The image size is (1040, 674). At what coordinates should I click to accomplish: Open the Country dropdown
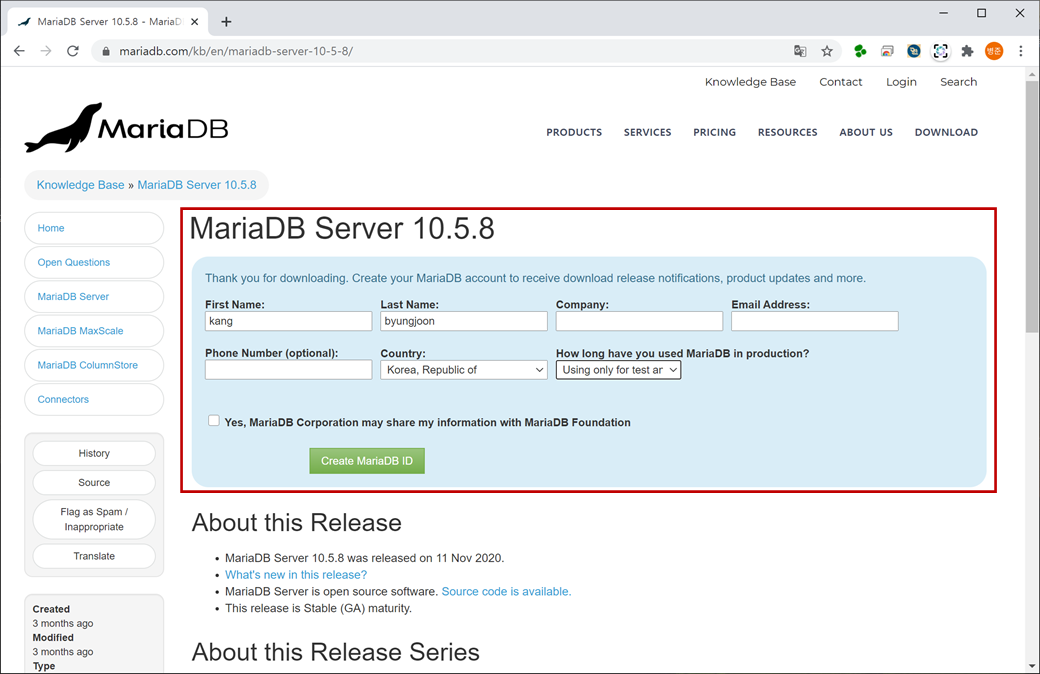[464, 370]
